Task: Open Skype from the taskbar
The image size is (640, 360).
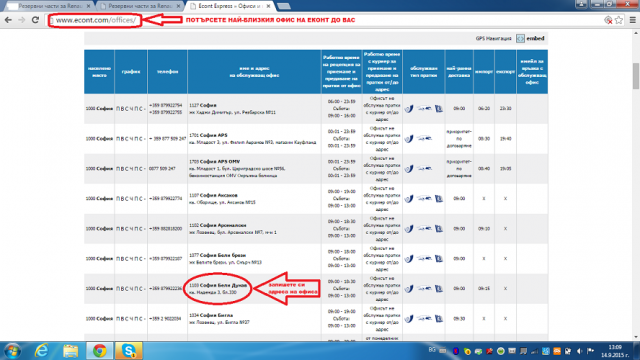Action: click(129, 351)
